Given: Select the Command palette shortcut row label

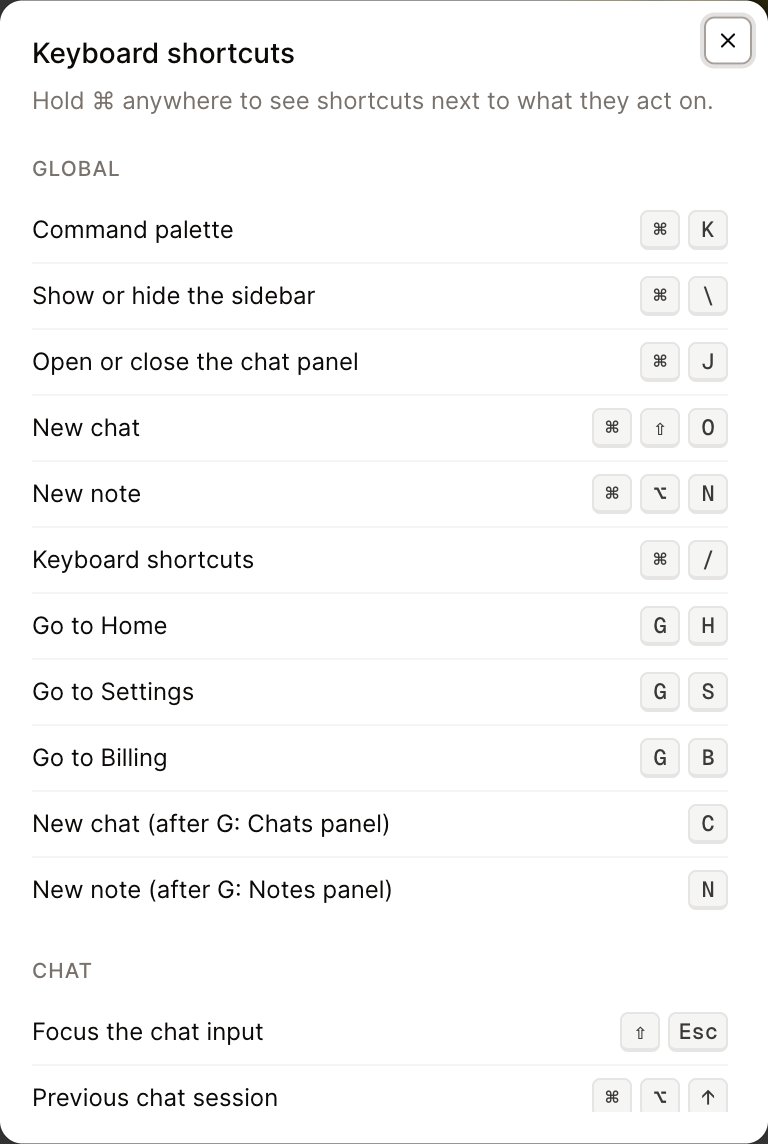Looking at the screenshot, I should (133, 230).
